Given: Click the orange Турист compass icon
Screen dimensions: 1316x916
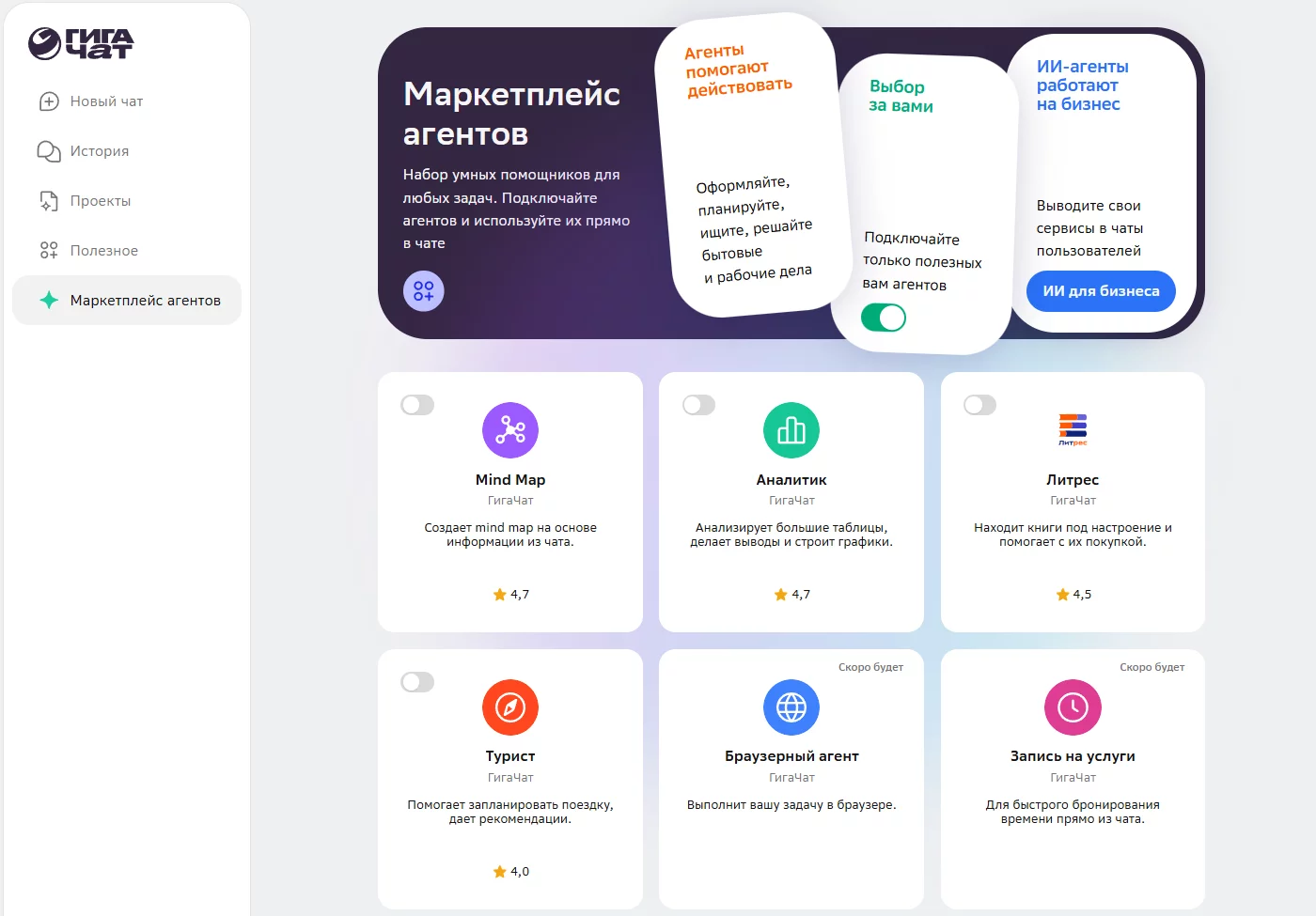Looking at the screenshot, I should (509, 707).
